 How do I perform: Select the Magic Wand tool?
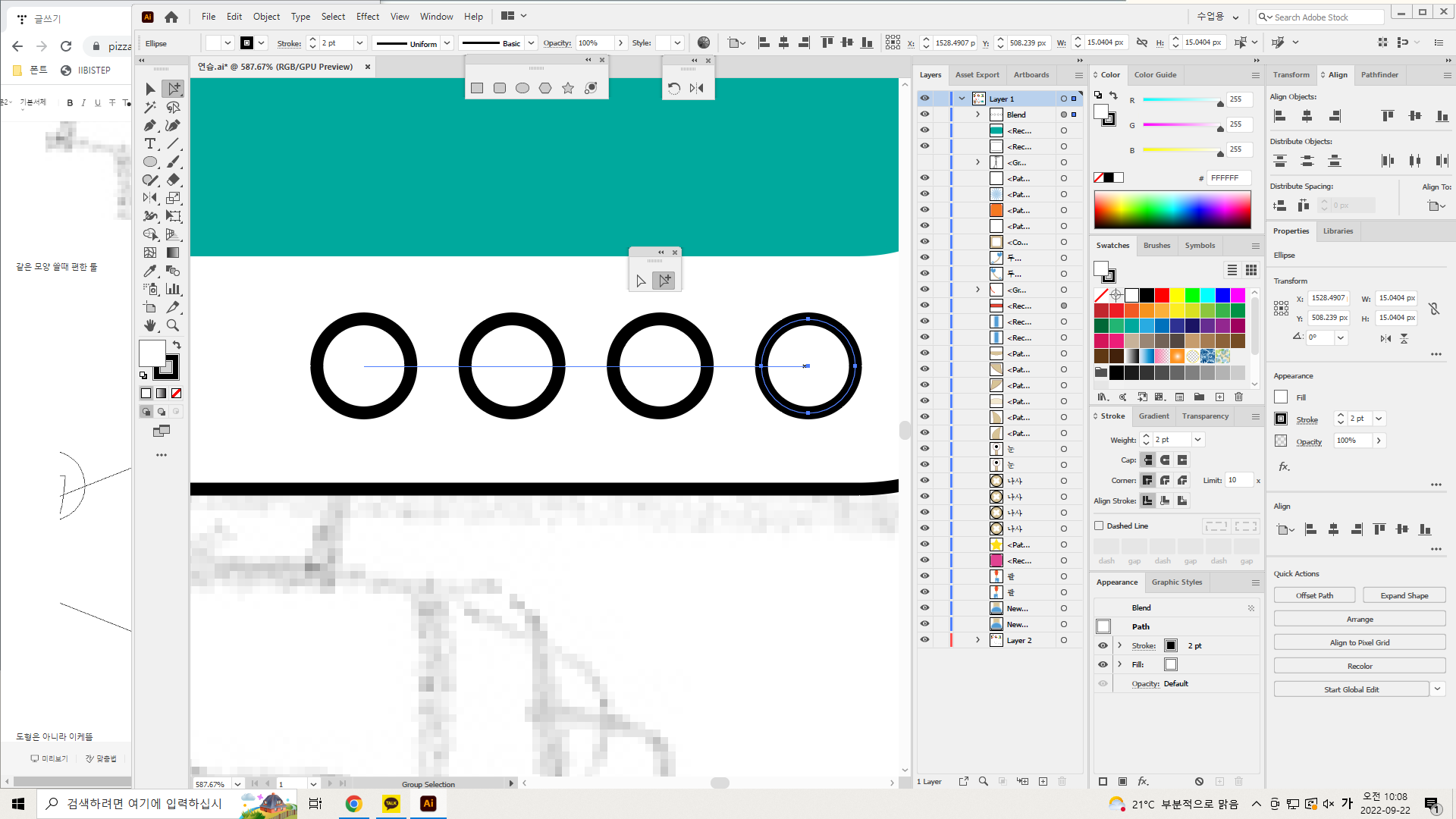[x=150, y=107]
